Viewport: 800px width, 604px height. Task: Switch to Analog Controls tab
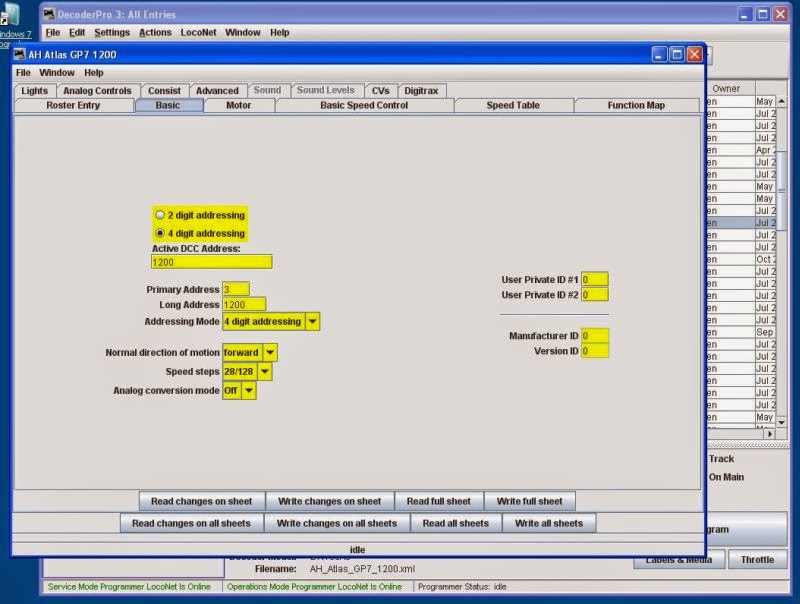pyautogui.click(x=97, y=91)
